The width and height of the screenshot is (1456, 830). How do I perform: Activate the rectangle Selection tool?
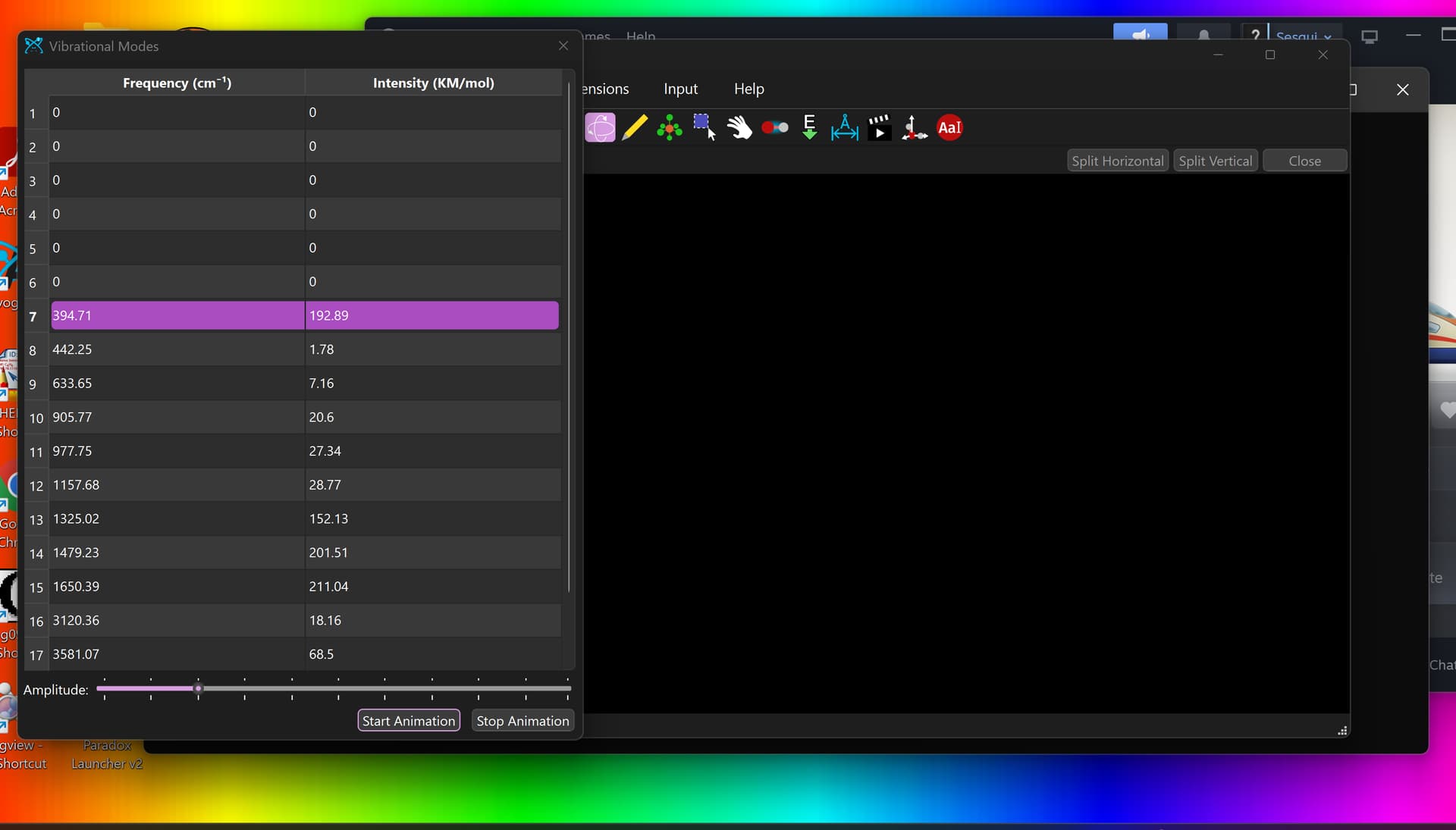pyautogui.click(x=704, y=127)
